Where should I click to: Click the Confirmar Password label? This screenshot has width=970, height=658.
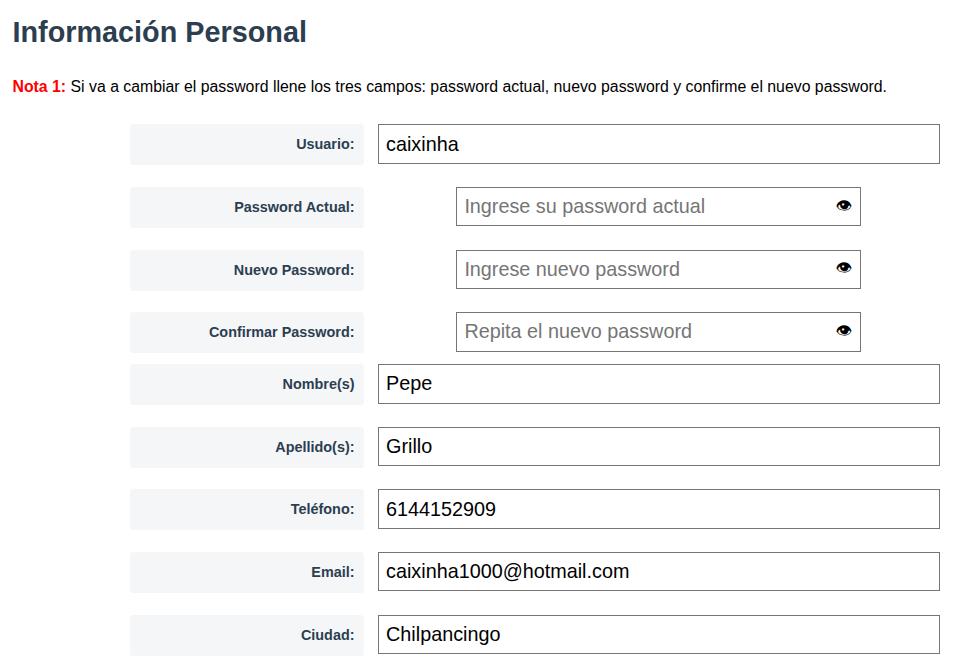tap(281, 332)
